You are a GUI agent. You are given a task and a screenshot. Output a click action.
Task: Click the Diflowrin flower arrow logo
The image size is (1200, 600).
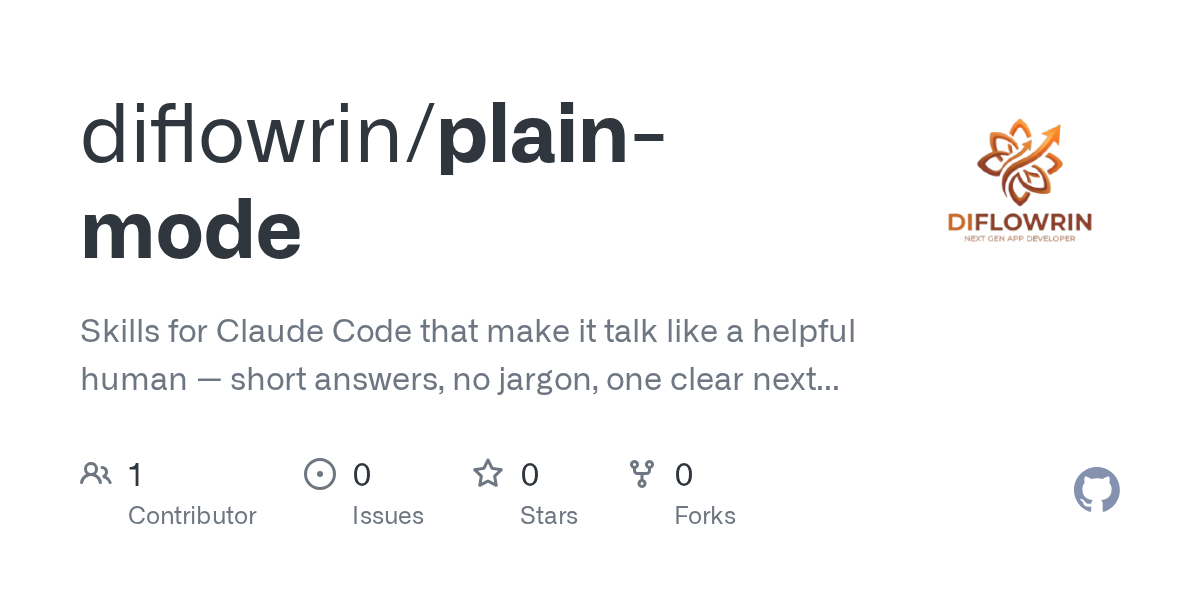[1019, 165]
